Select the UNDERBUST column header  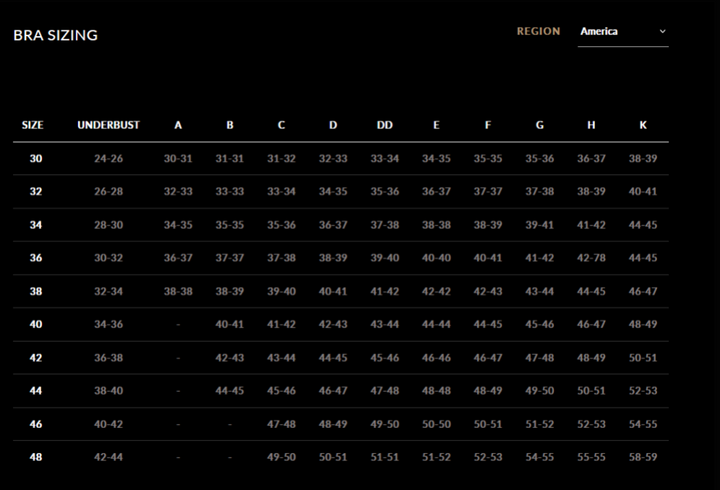[108, 126]
